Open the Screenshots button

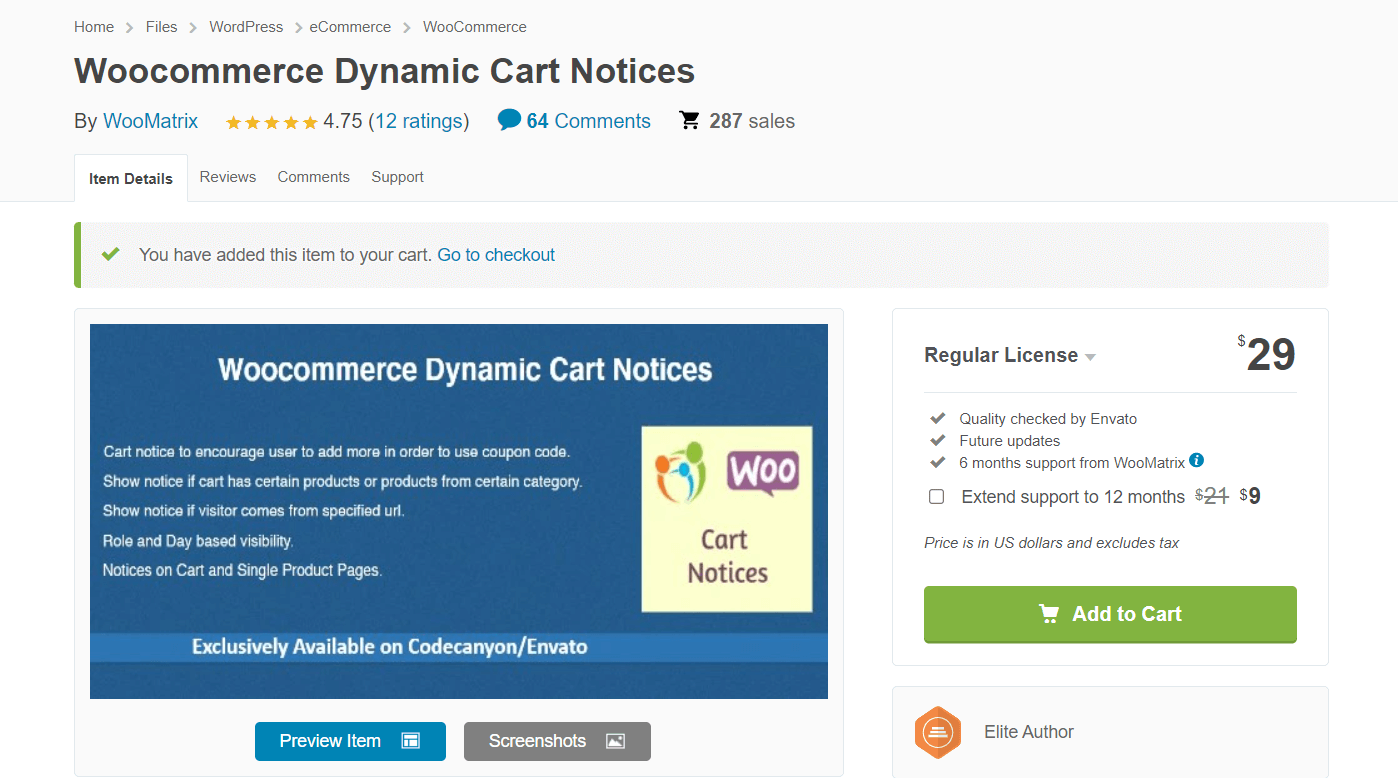(x=557, y=741)
